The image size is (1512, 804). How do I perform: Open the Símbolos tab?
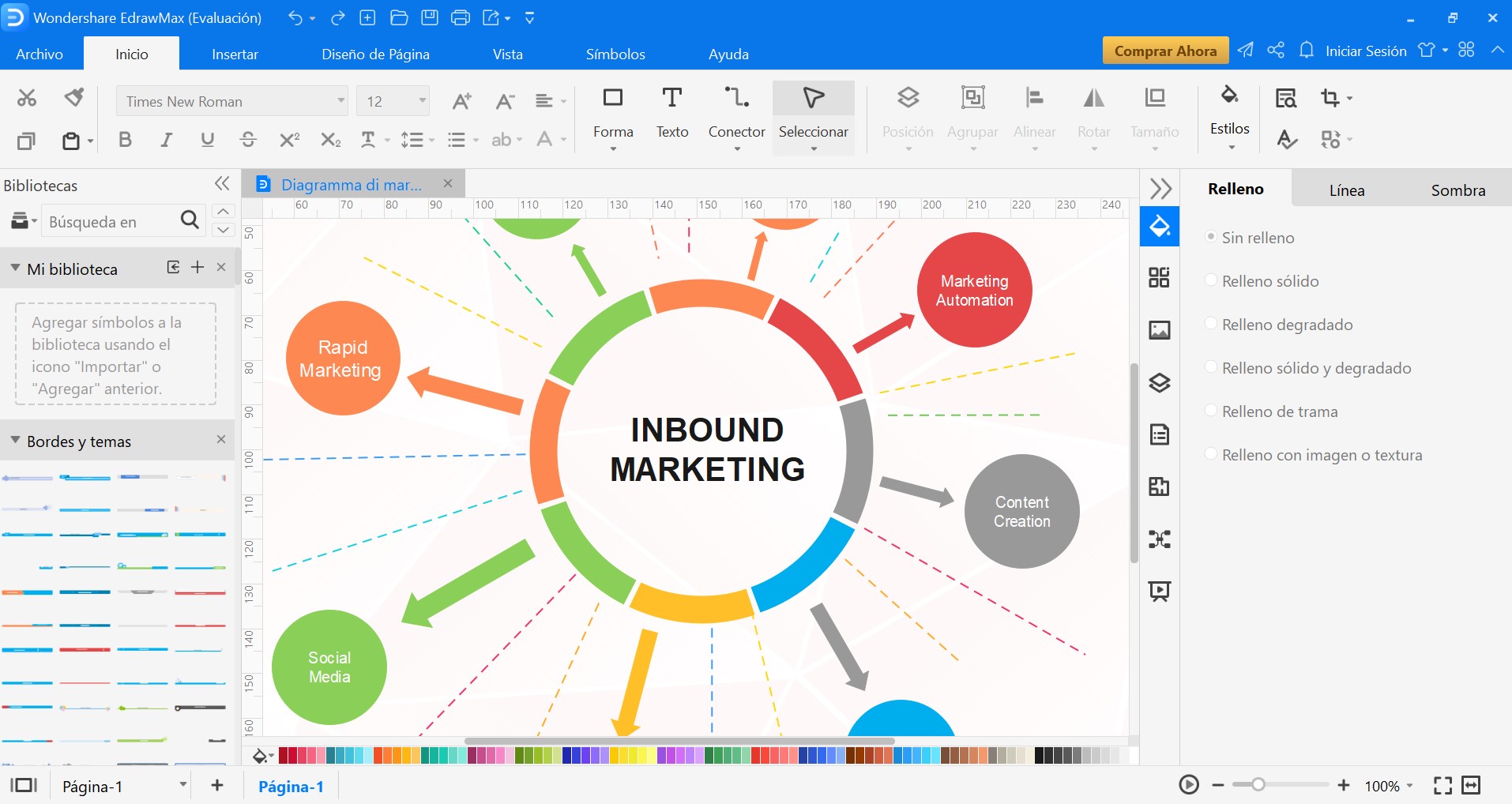point(615,54)
